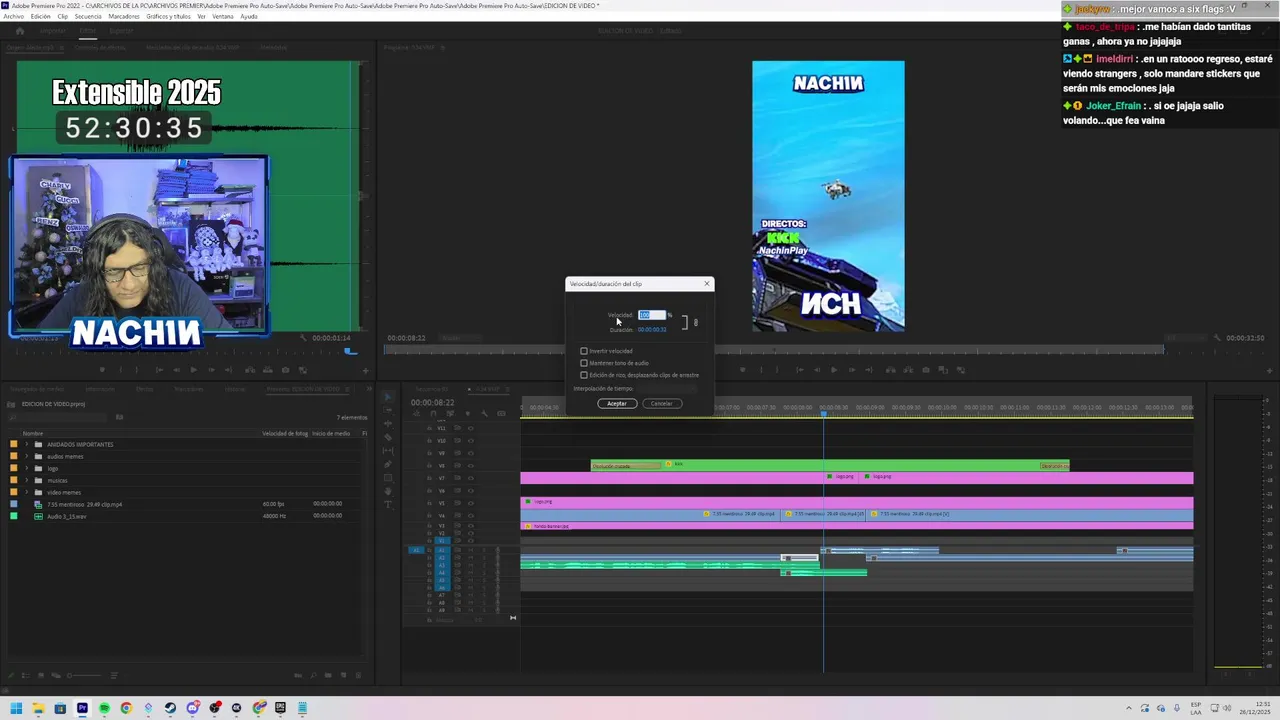Image resolution: width=1280 pixels, height=720 pixels.
Task: Toggle linked selection in the timeline header
Action: point(450,413)
